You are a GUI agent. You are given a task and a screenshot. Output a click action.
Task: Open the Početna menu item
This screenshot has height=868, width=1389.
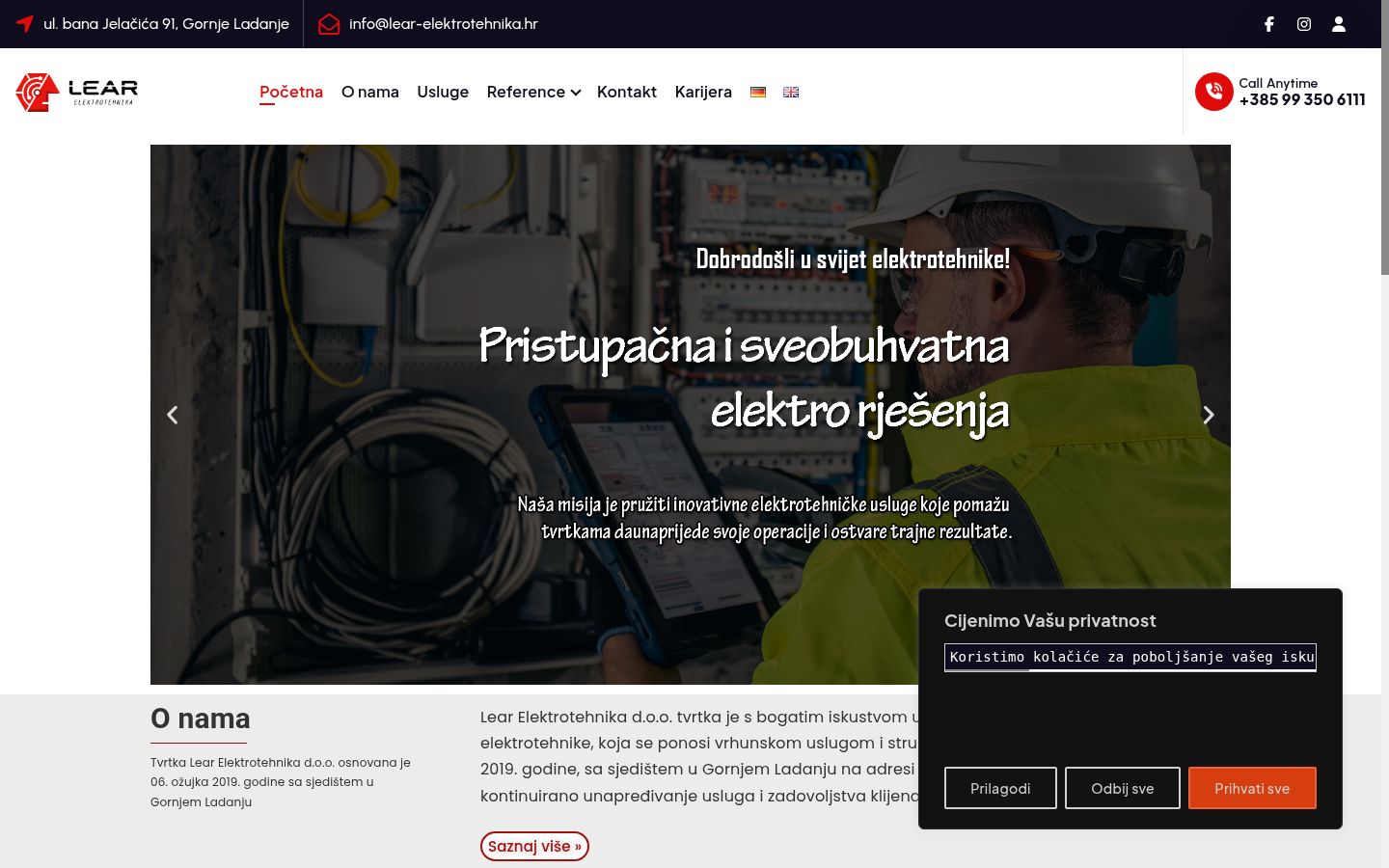291,92
